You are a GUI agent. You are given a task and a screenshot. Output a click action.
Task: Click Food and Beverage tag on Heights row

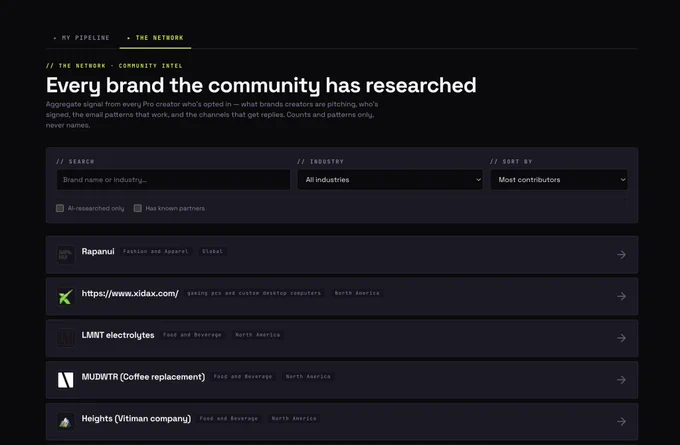click(229, 419)
